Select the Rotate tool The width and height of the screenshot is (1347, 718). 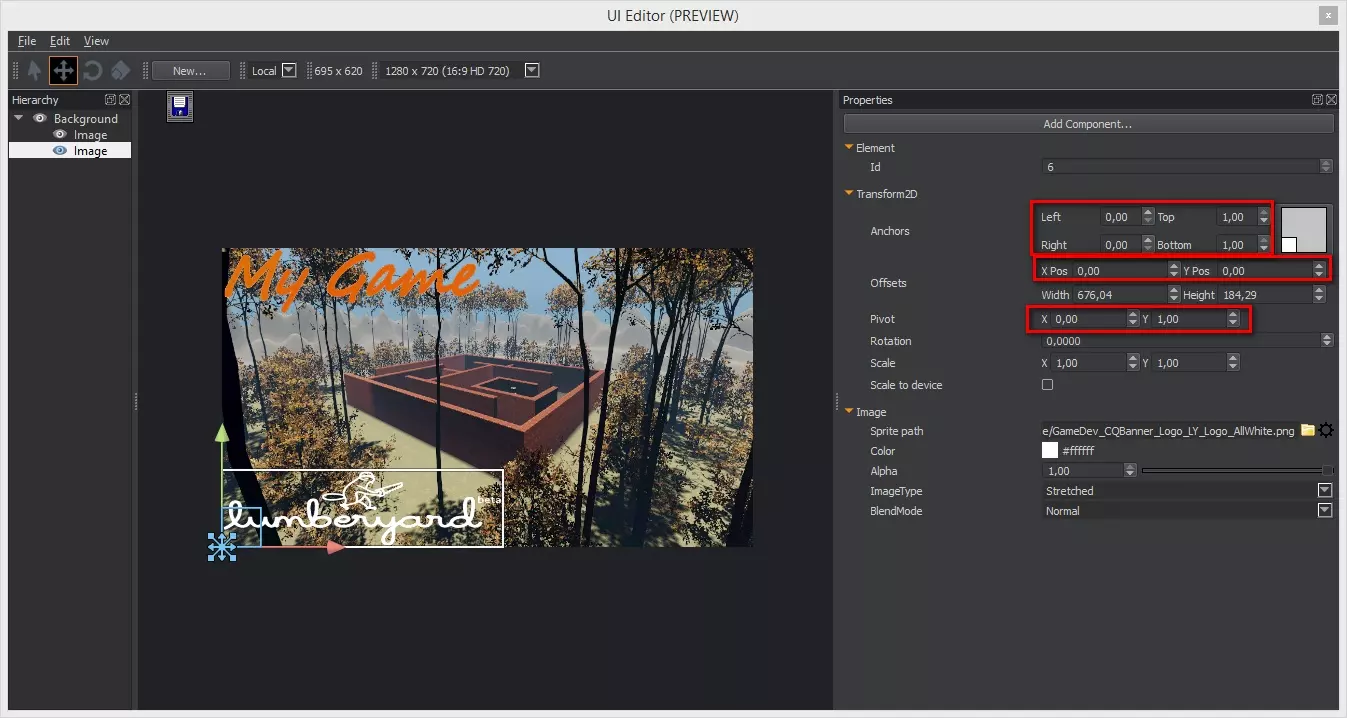pos(92,70)
